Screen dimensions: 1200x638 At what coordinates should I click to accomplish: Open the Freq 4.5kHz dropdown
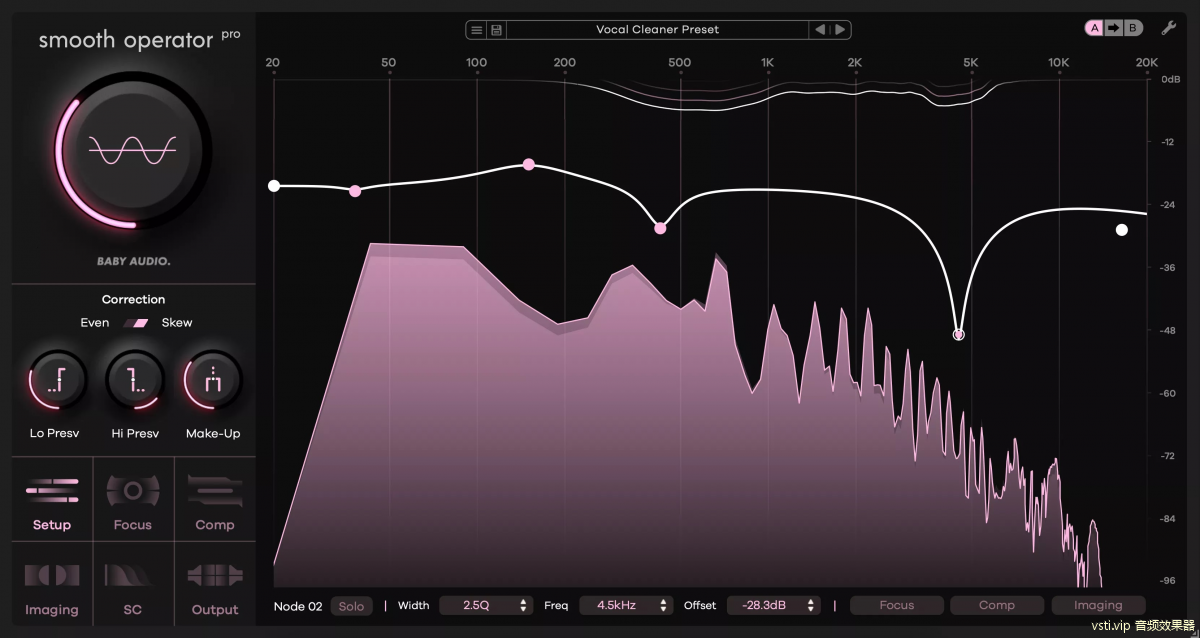click(x=626, y=606)
